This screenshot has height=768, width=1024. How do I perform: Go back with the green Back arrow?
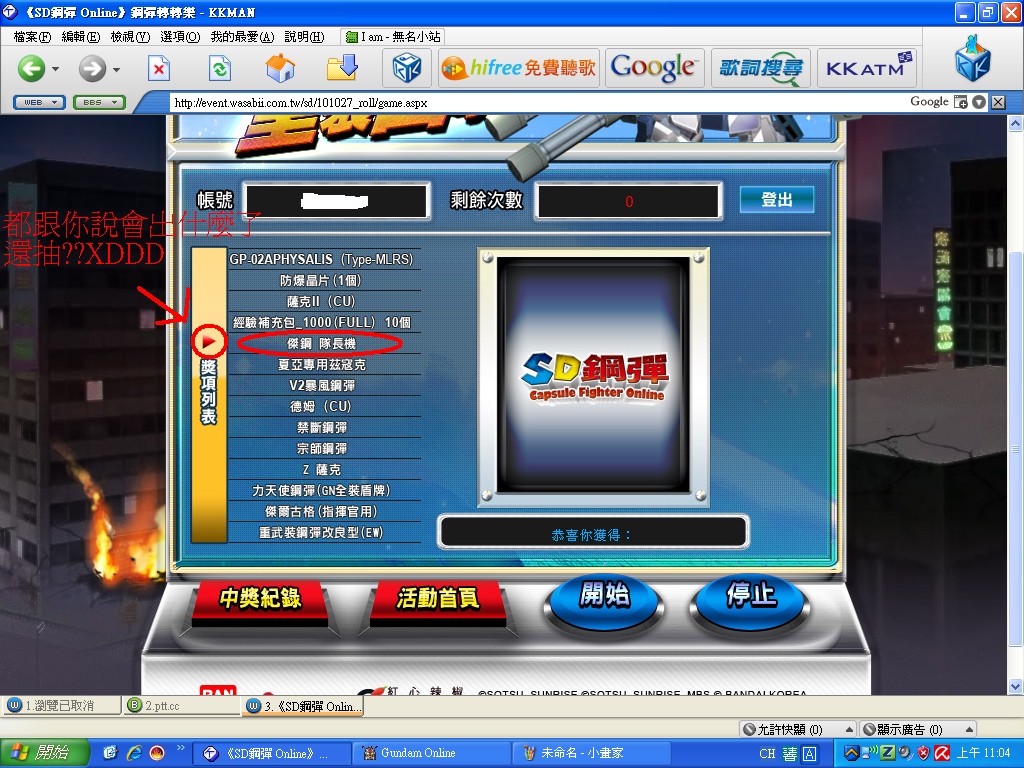click(x=31, y=68)
